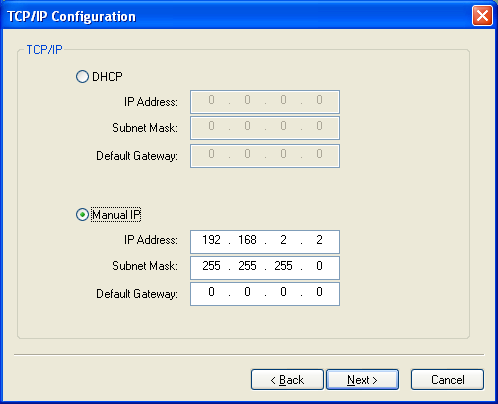Select the Manual IP radio button
The height and width of the screenshot is (404, 498).
[82, 215]
